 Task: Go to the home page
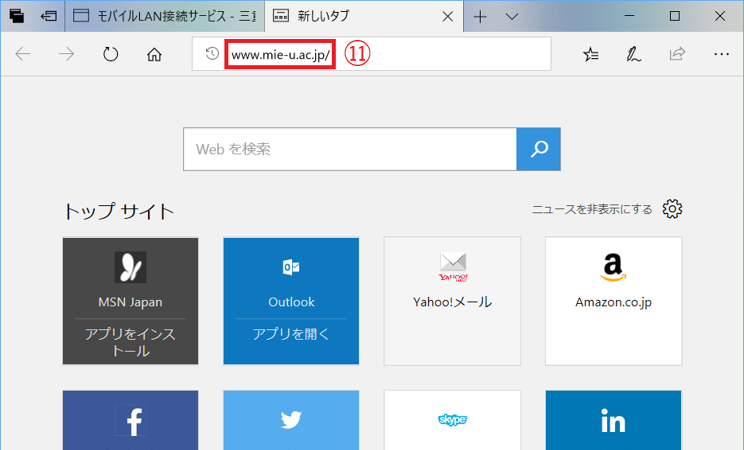tap(154, 54)
